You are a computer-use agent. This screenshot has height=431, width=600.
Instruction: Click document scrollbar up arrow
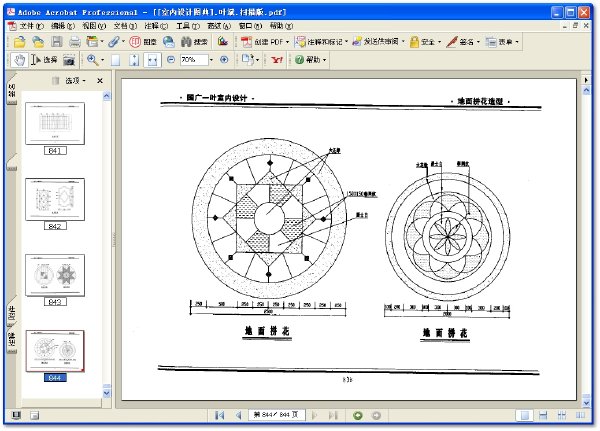click(586, 90)
